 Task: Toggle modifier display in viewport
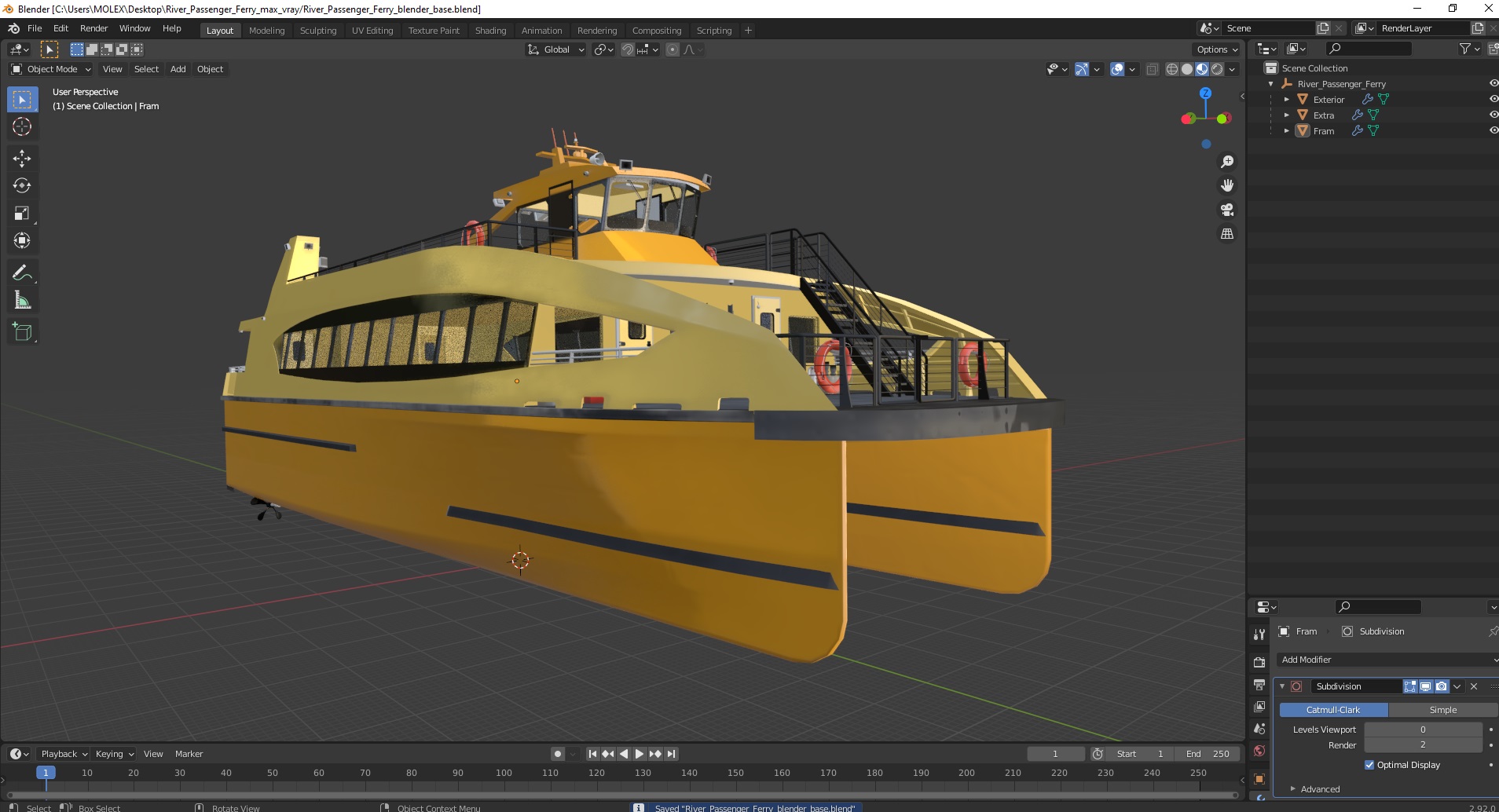[x=1425, y=686]
